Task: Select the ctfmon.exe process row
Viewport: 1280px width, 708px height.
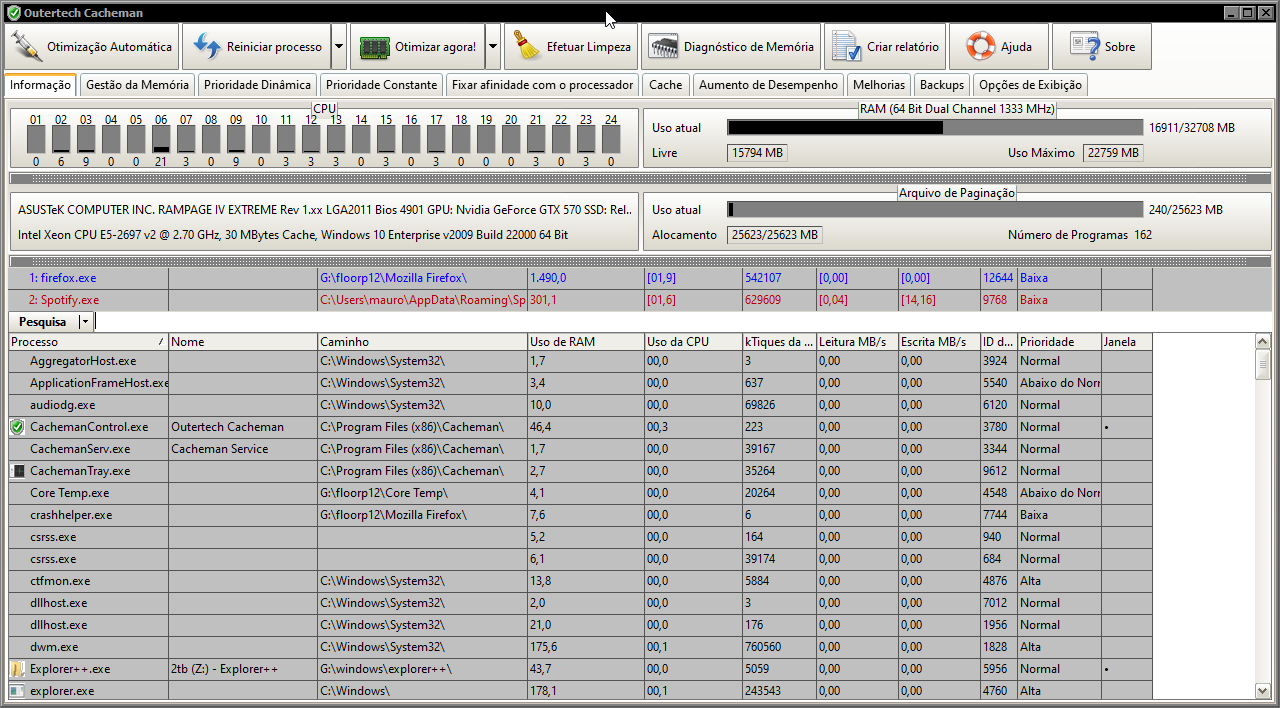Action: click(580, 581)
